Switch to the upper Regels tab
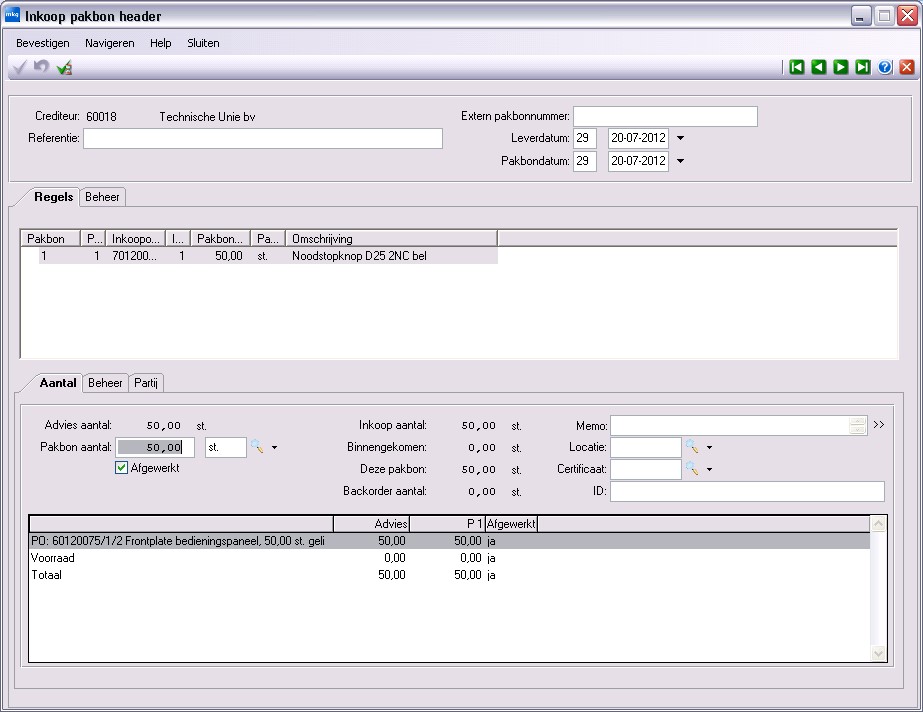Viewport: 923px width, 712px height. [53, 197]
